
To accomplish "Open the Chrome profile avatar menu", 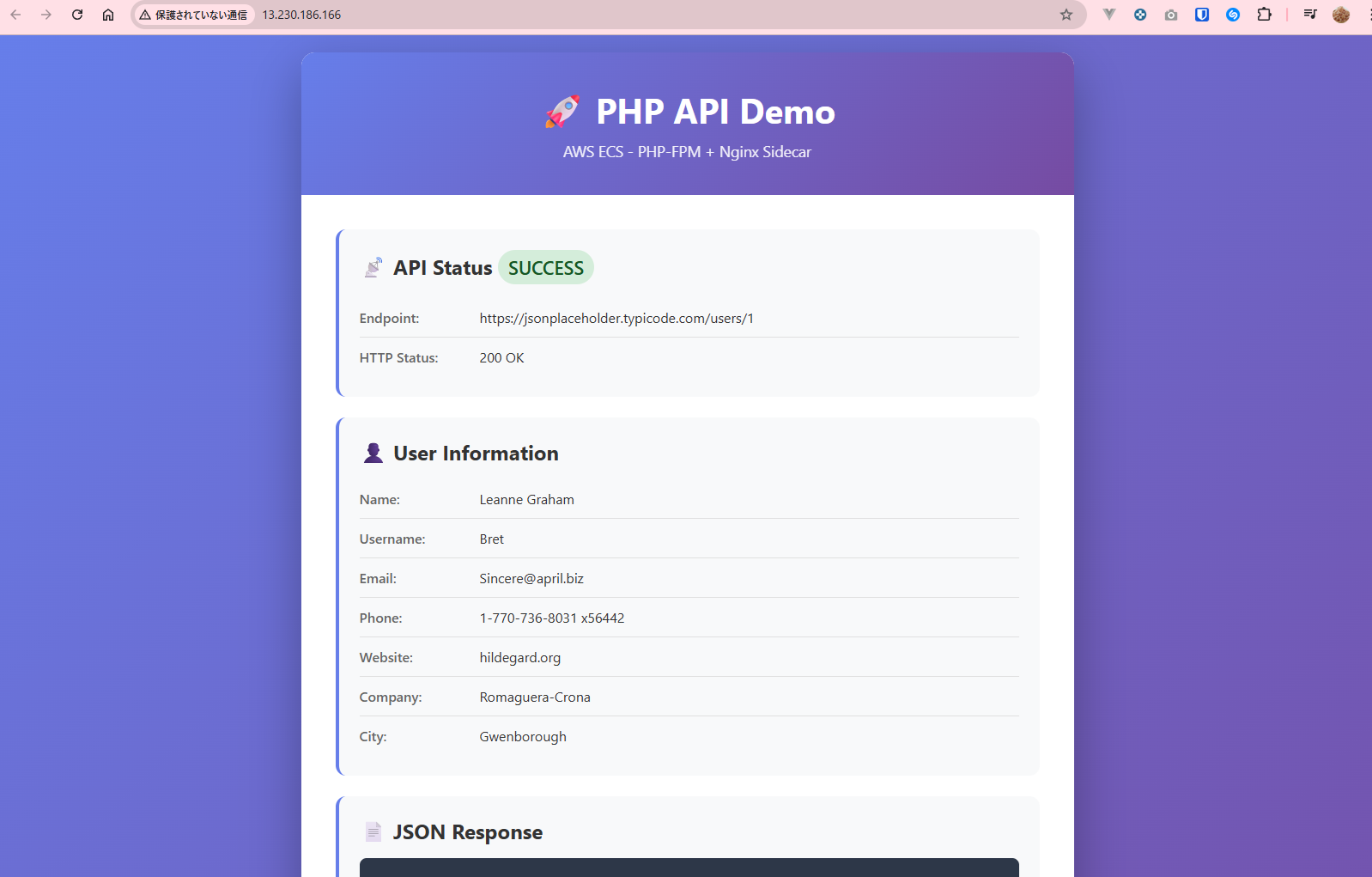I will coord(1341,15).
